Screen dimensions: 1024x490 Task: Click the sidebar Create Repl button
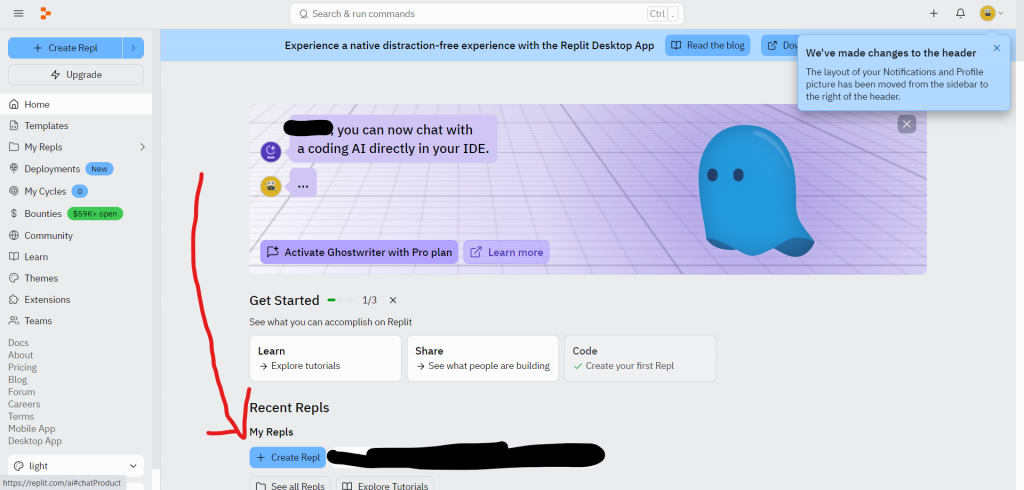tap(65, 48)
